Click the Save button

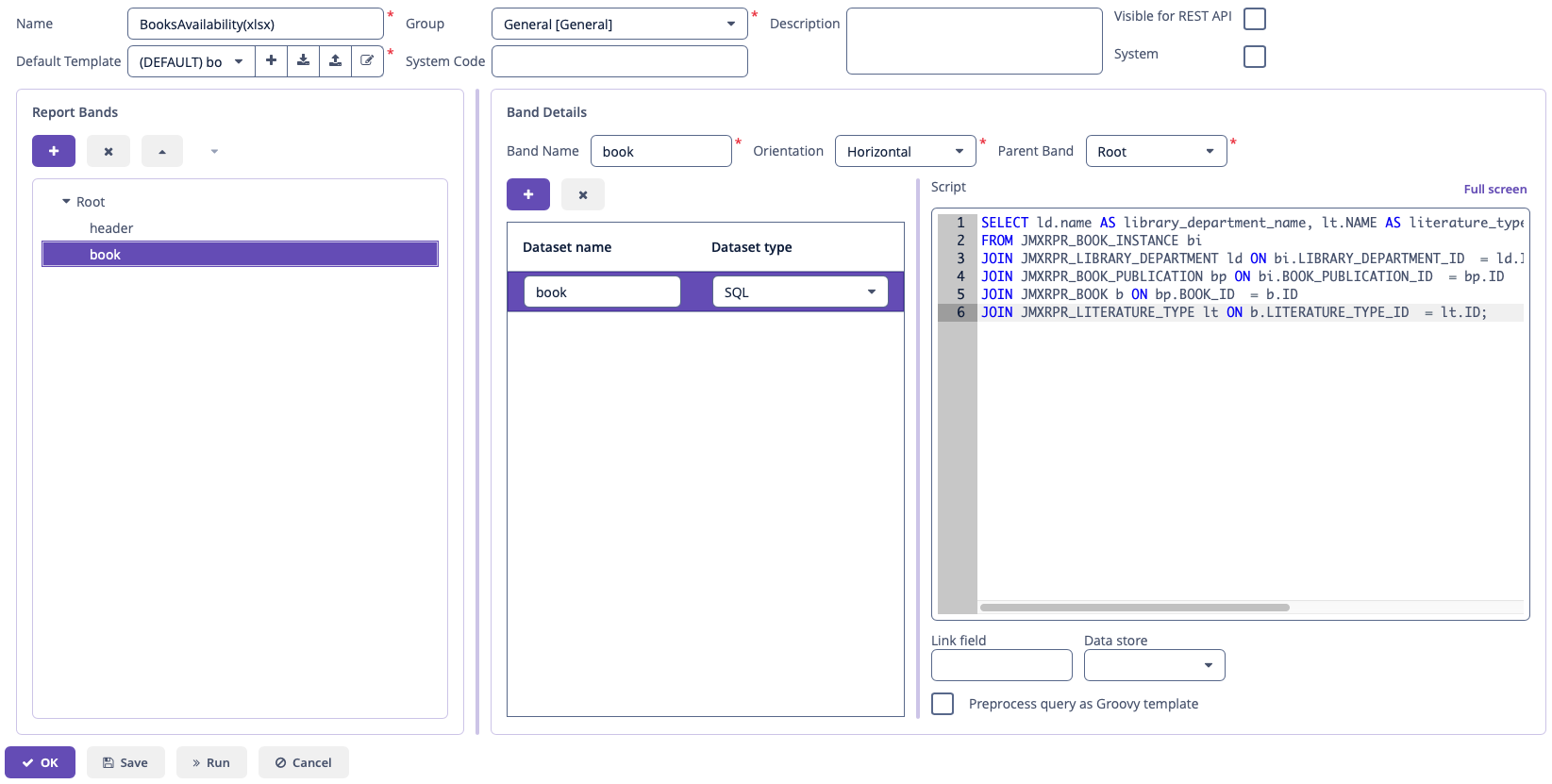125,762
